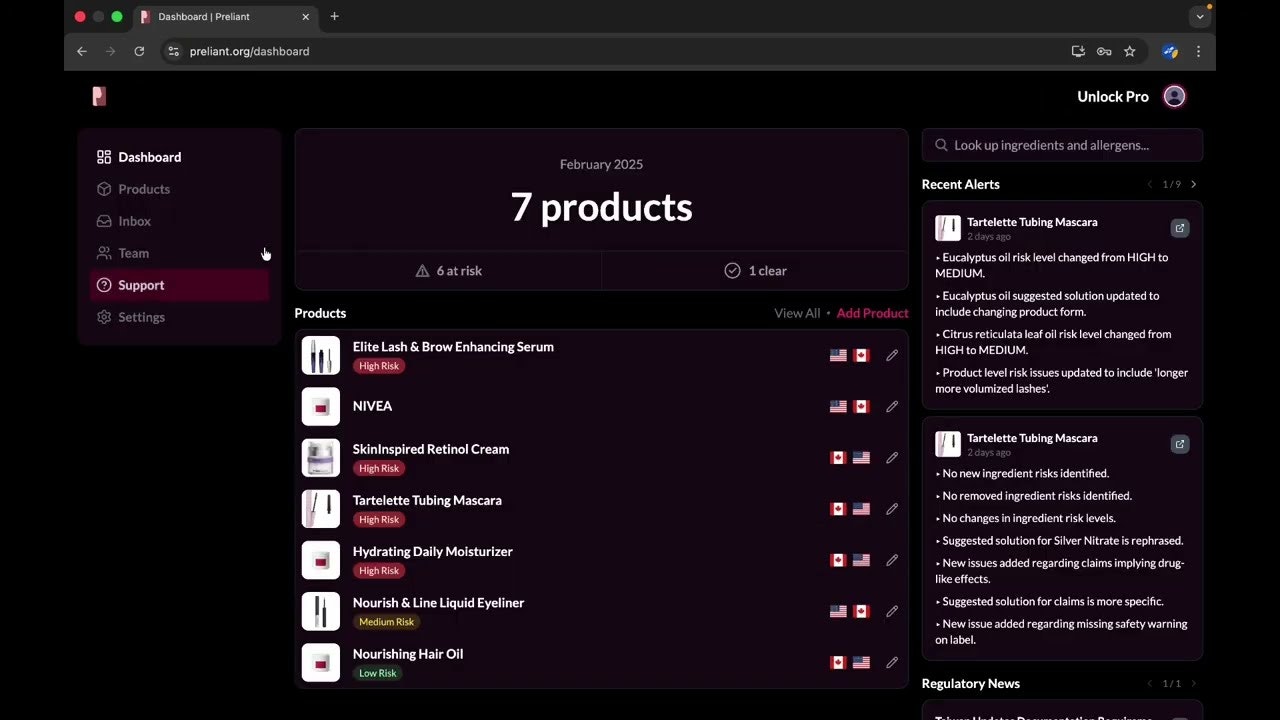Screen dimensions: 1280x720
Task: Close the Dashboard browser tab
Action: coord(305,17)
